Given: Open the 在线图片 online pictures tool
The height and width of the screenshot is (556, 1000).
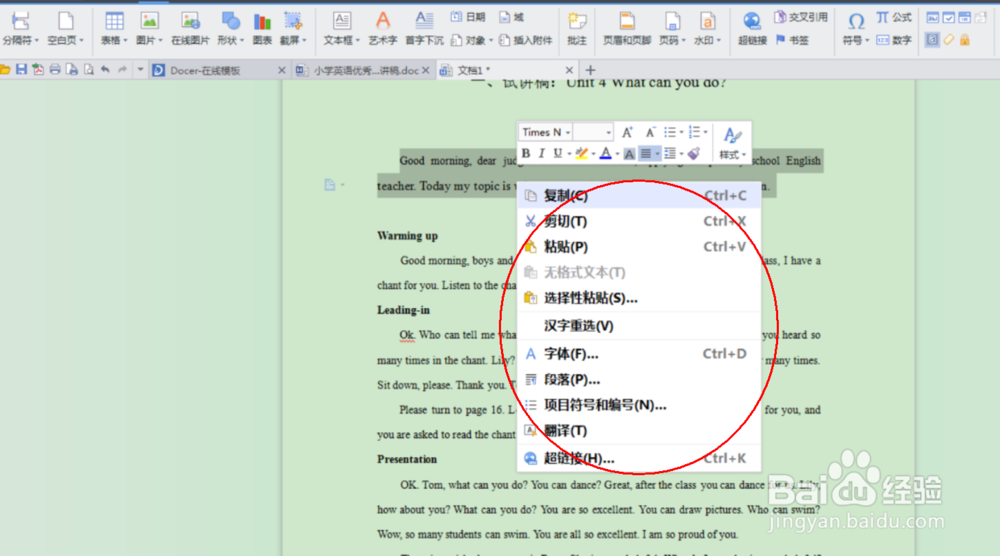Looking at the screenshot, I should tap(190, 29).
